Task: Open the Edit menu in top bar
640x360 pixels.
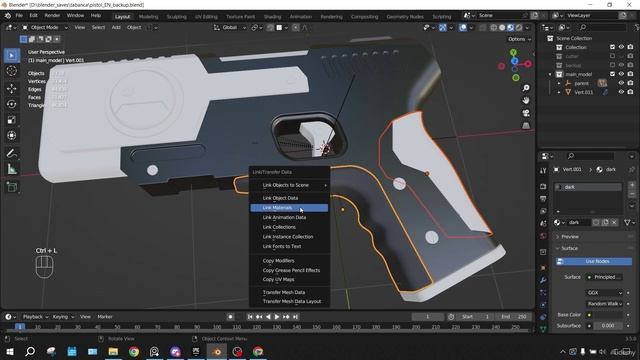Action: [x=33, y=16]
